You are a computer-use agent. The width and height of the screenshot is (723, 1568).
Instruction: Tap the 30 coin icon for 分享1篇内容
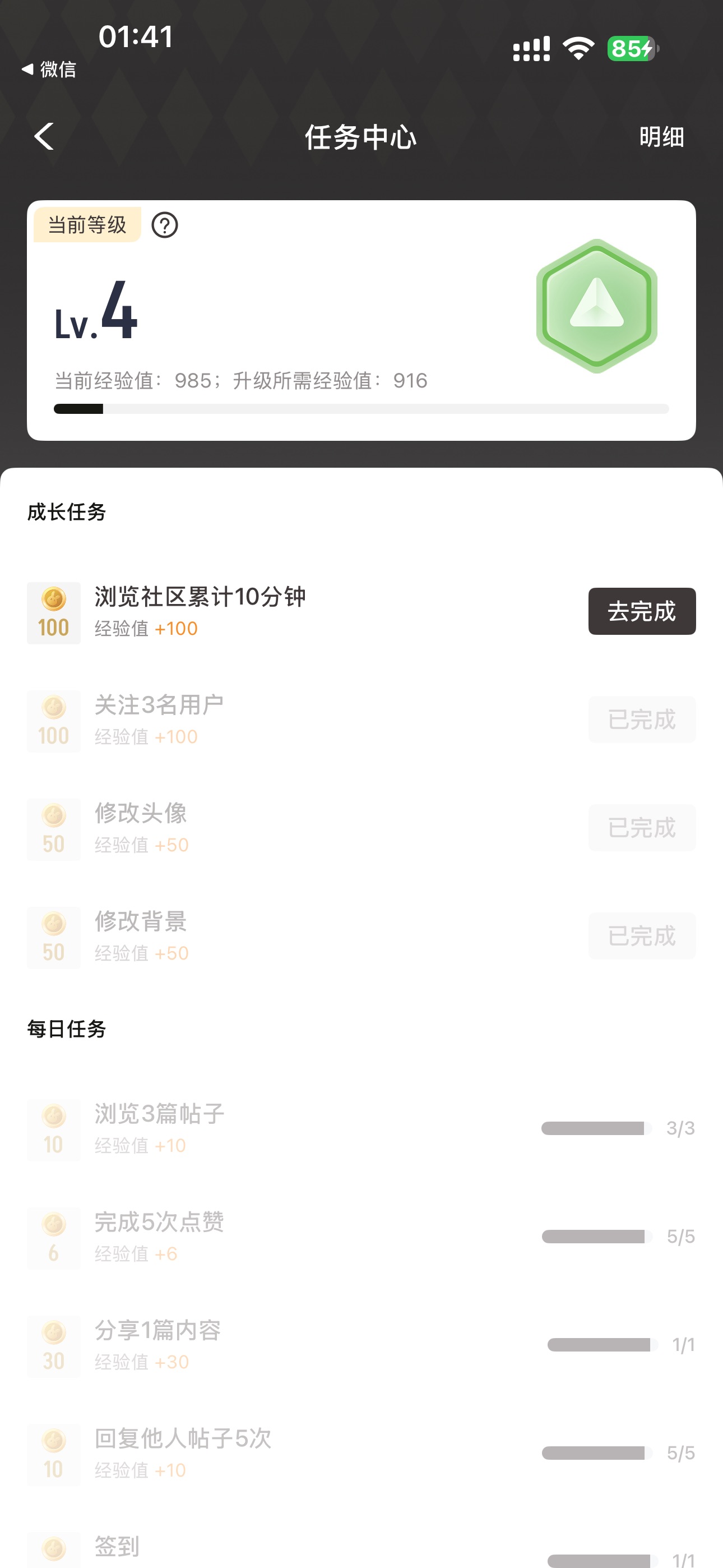tap(54, 1346)
